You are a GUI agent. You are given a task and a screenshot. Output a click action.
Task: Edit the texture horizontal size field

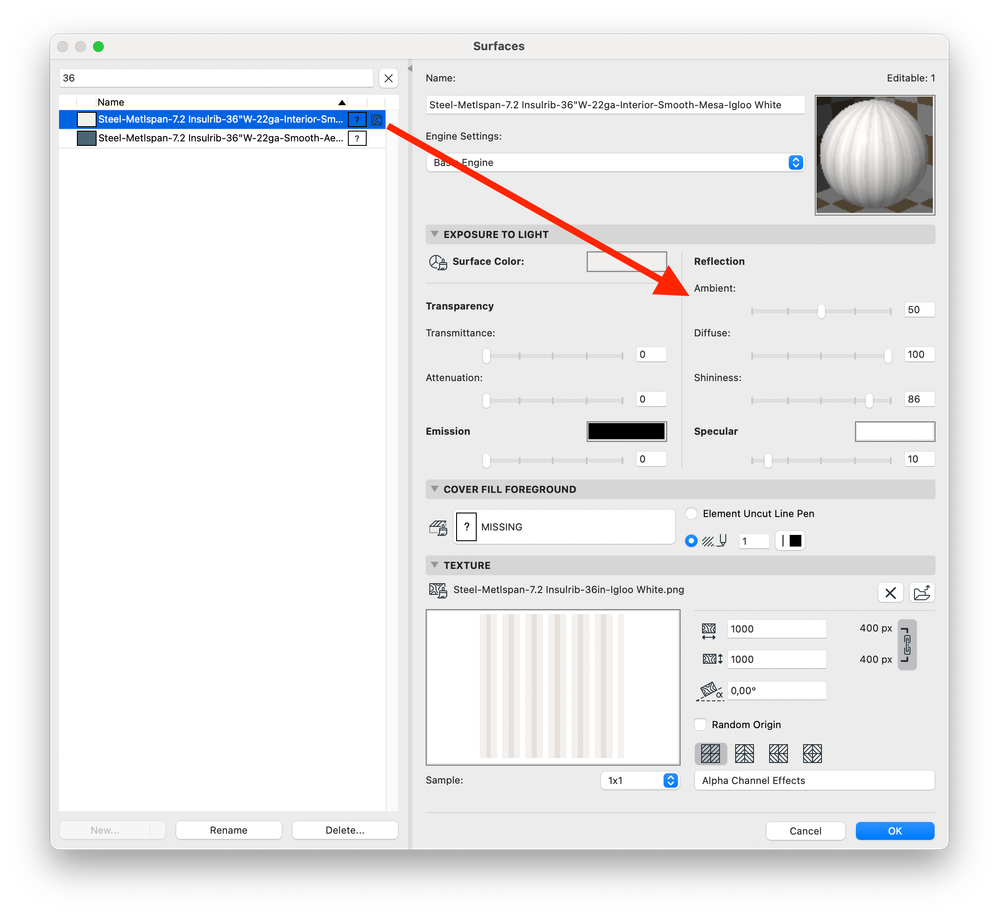(777, 629)
